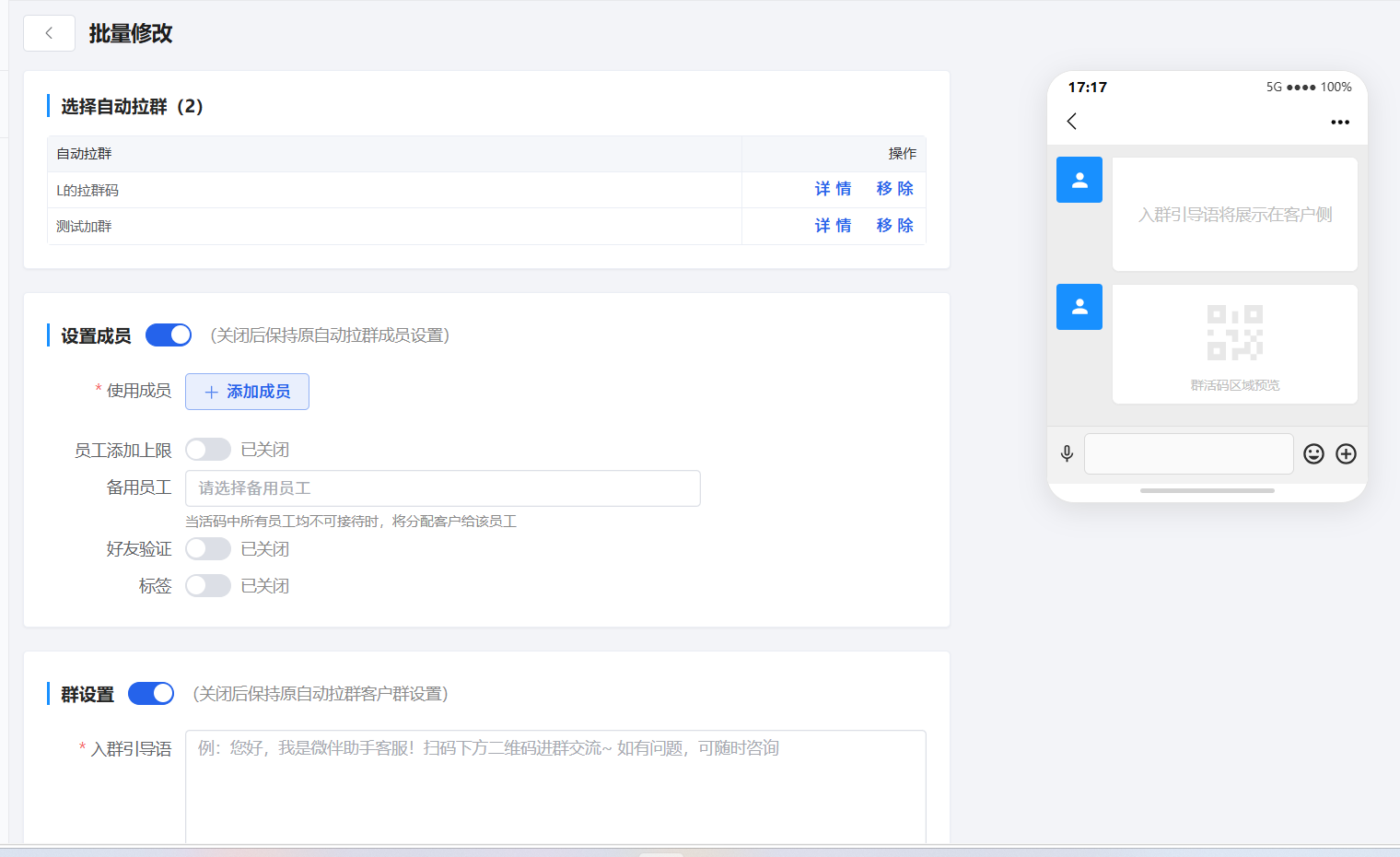This screenshot has width=1400, height=857.
Task: Click 移除 for L的拉群码
Action: [x=894, y=189]
